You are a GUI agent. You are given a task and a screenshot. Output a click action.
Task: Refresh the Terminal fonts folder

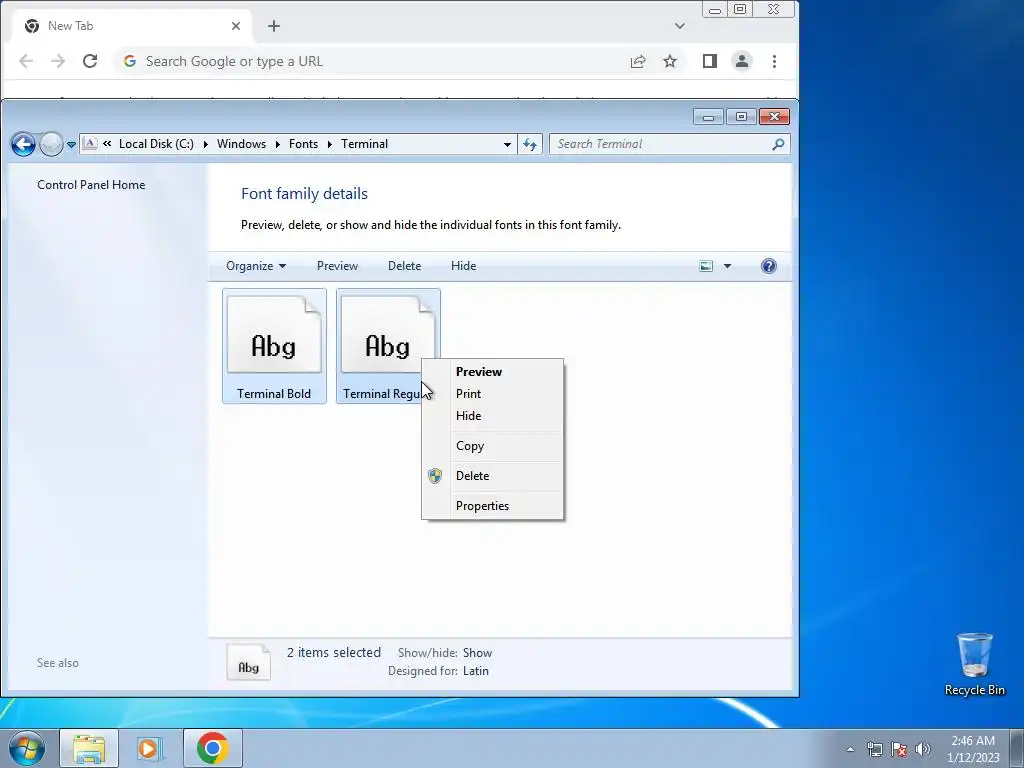pyautogui.click(x=530, y=144)
